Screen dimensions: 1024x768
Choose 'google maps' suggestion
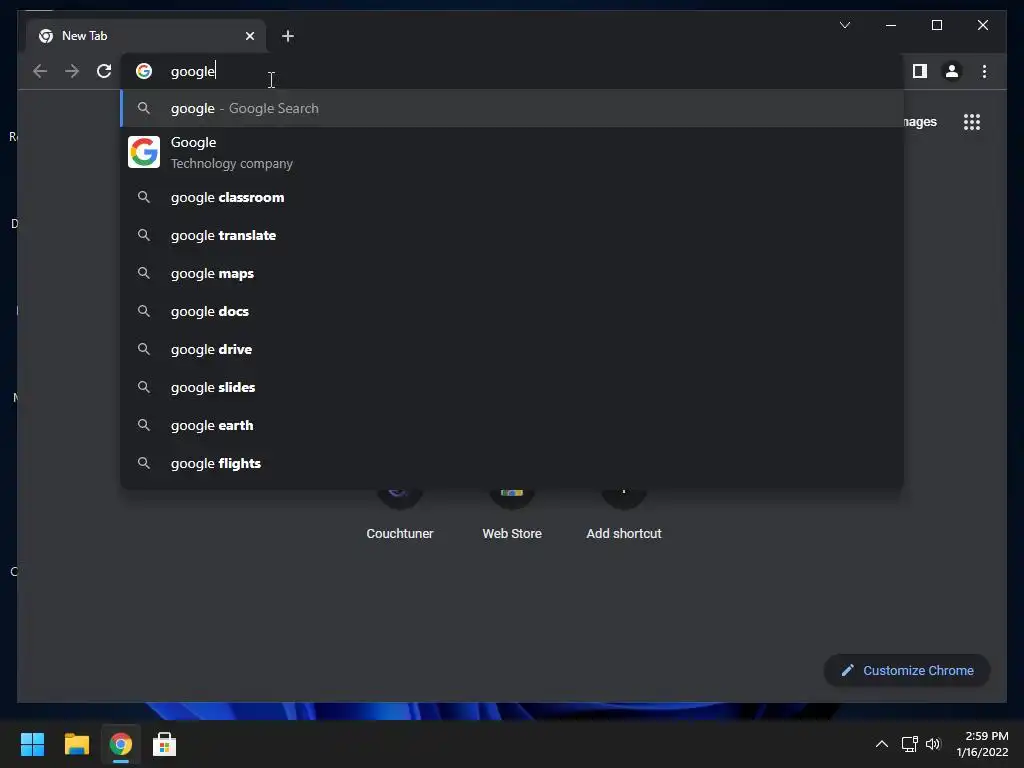click(x=512, y=273)
